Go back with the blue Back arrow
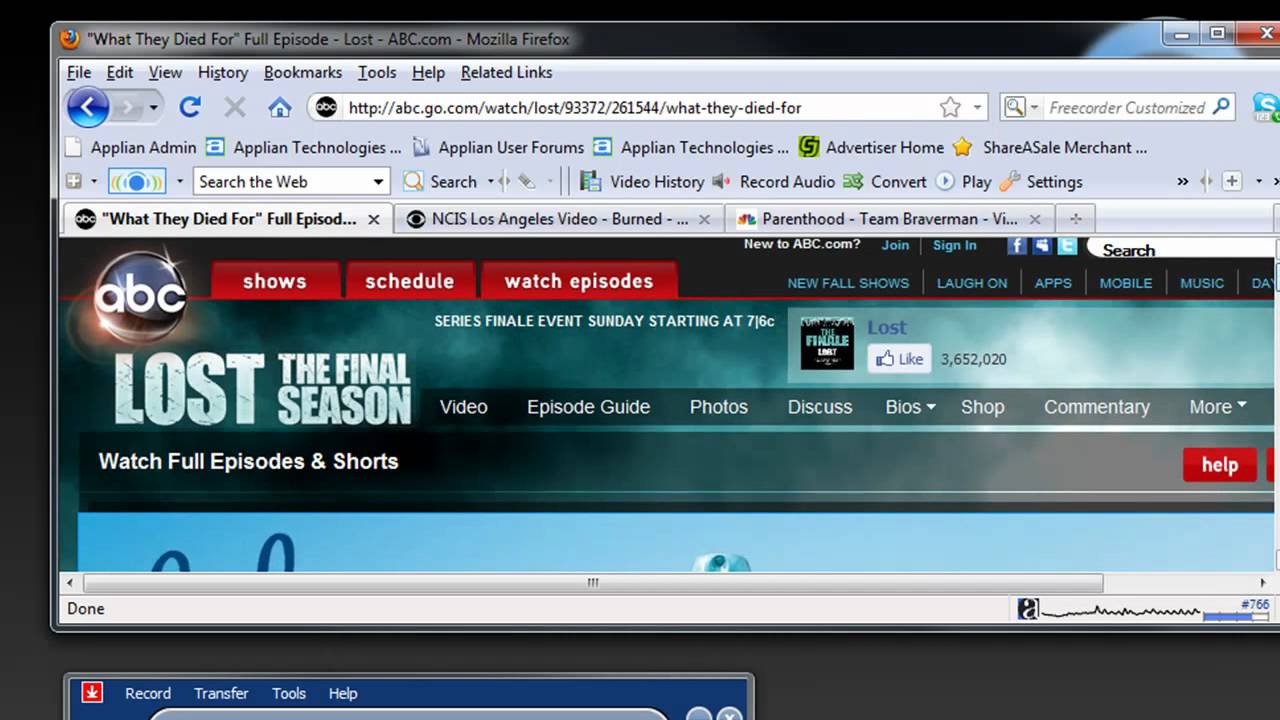This screenshot has width=1280, height=720. [x=88, y=107]
